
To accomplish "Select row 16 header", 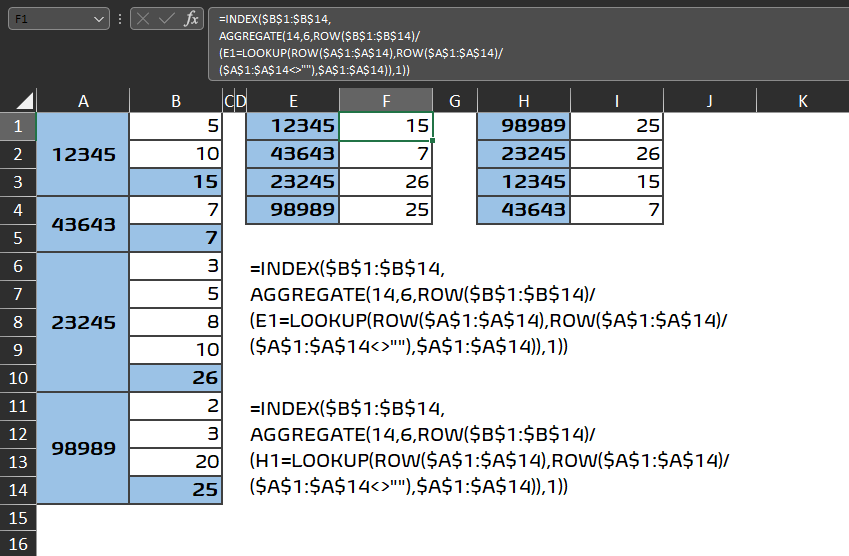I will 18,544.
